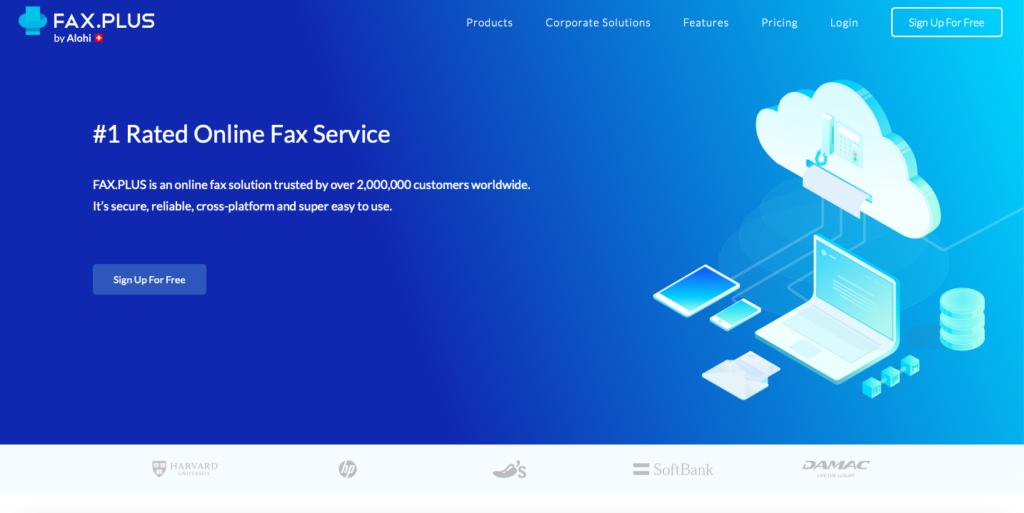Click the outlined Sign Up For Free header button

pyautogui.click(x=946, y=22)
